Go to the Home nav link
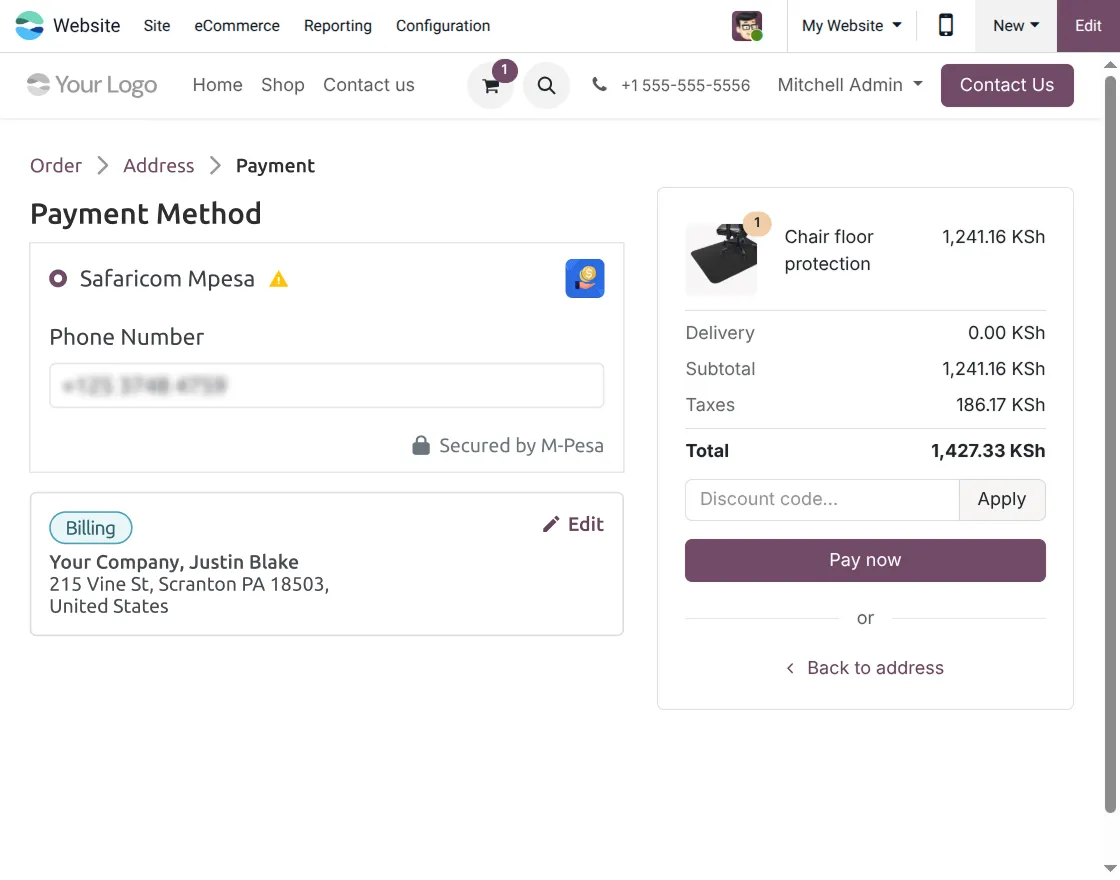 218,85
